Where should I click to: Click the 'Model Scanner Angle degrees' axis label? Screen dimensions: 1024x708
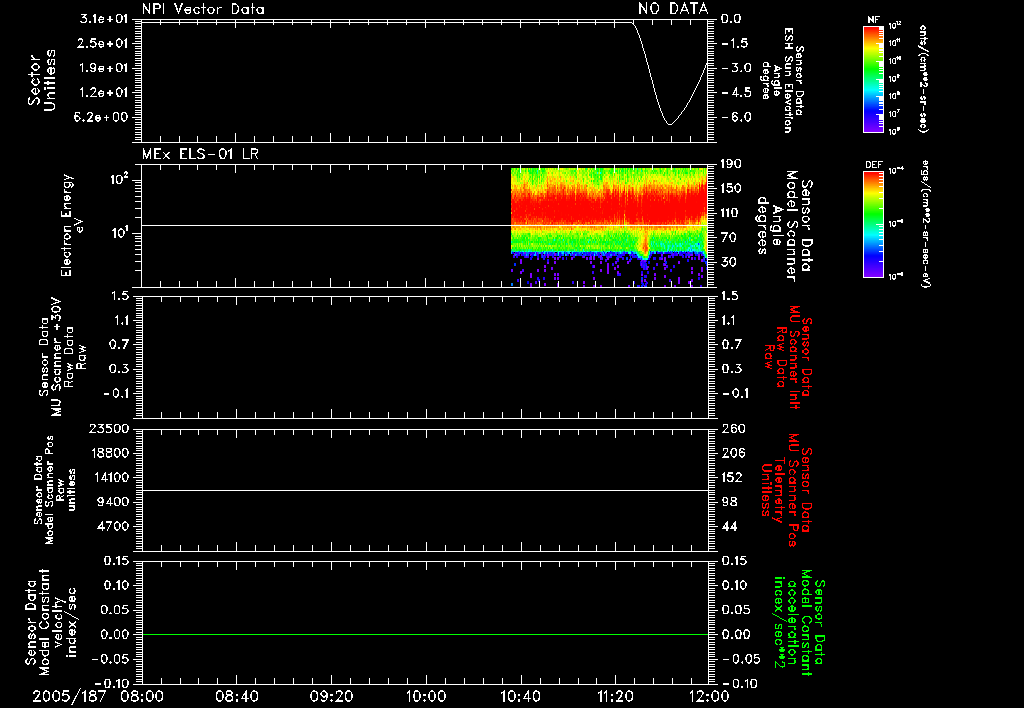tap(784, 226)
